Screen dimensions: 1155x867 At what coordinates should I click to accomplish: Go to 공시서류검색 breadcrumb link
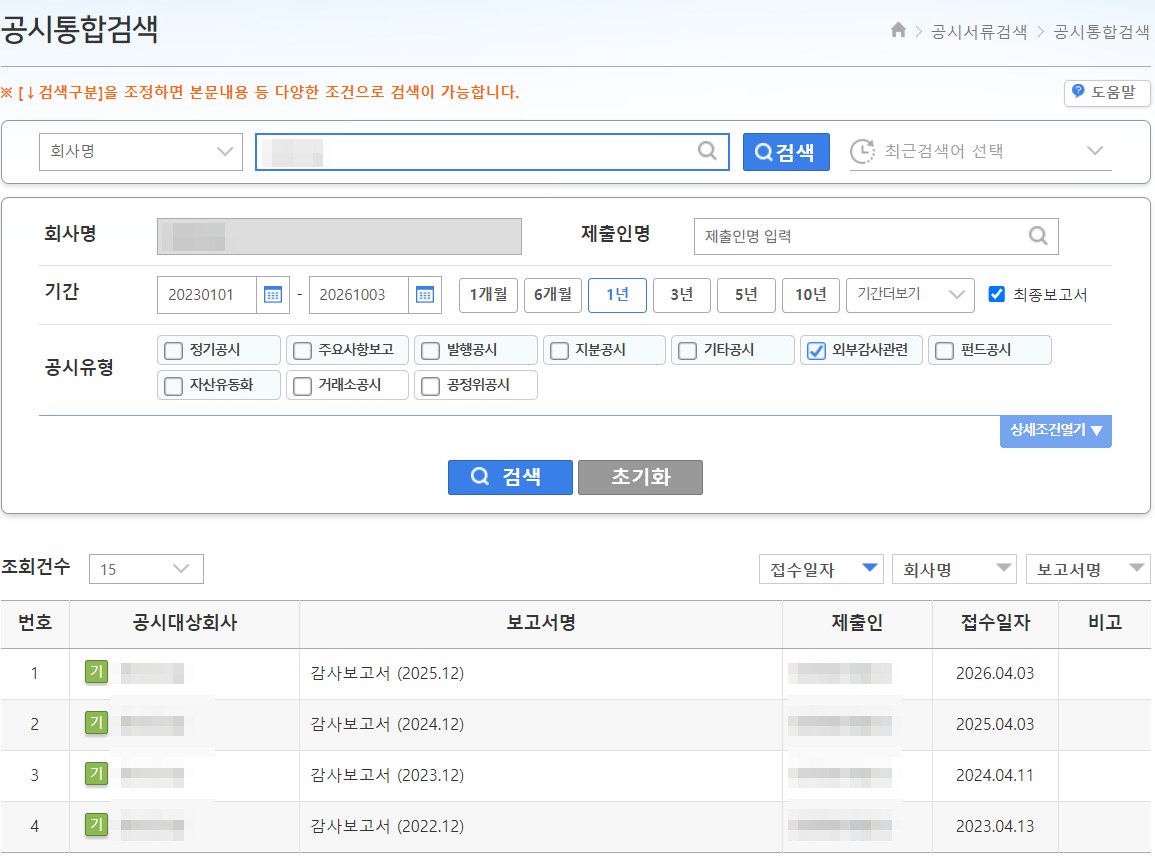point(979,32)
